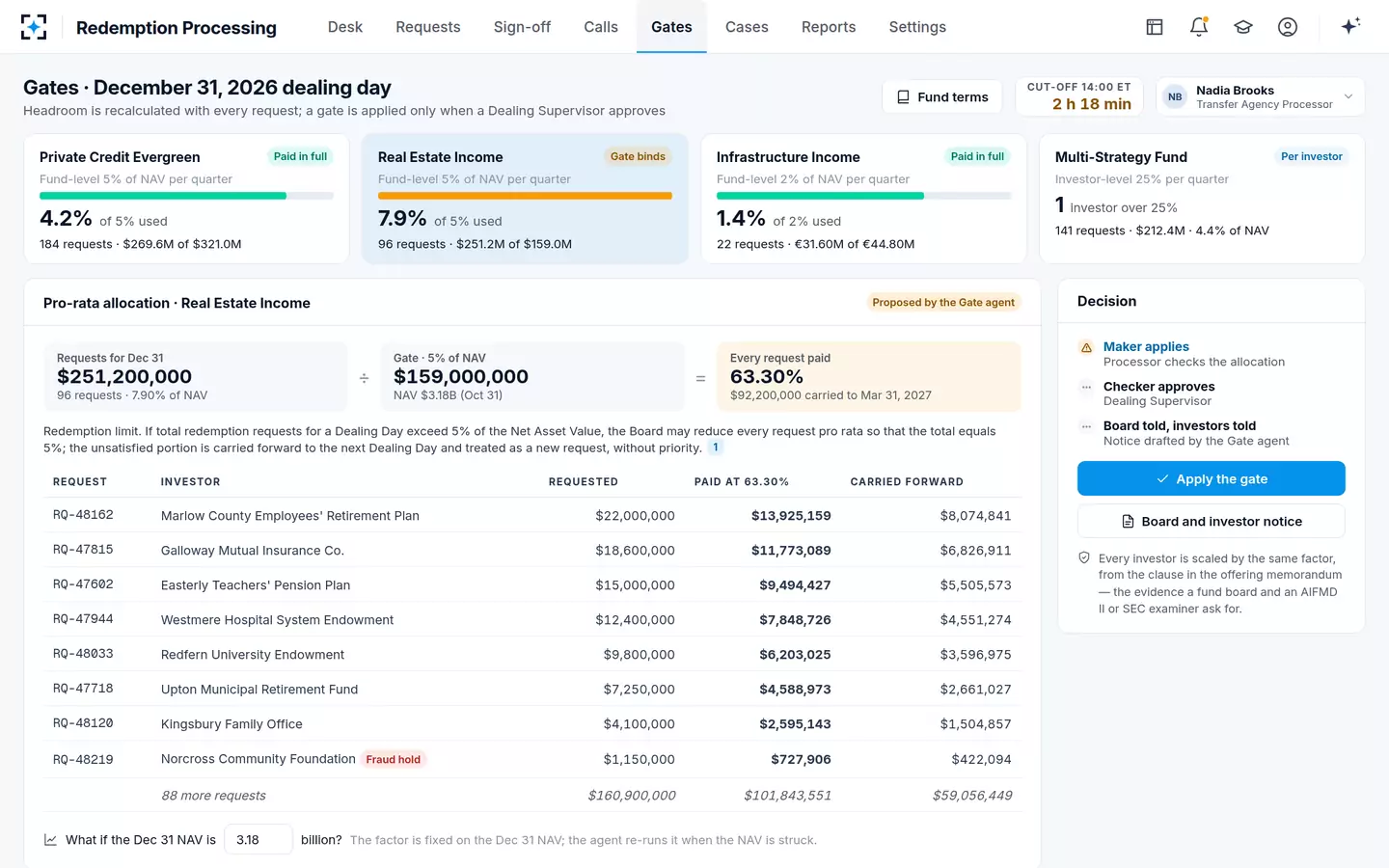Viewport: 1389px width, 868px height.
Task: Click the 88 more requests row label
Action: [213, 796]
